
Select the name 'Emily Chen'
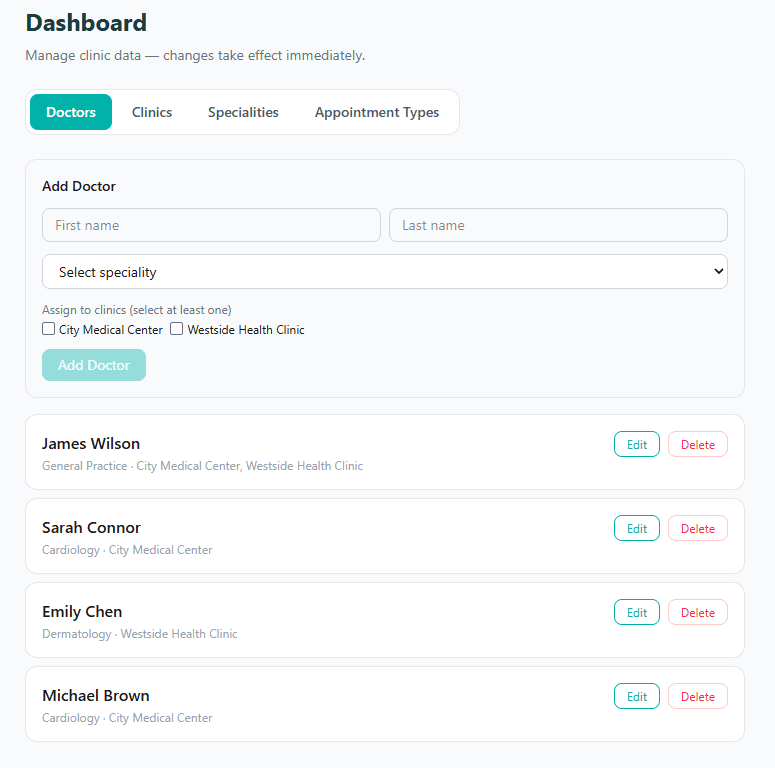point(82,612)
